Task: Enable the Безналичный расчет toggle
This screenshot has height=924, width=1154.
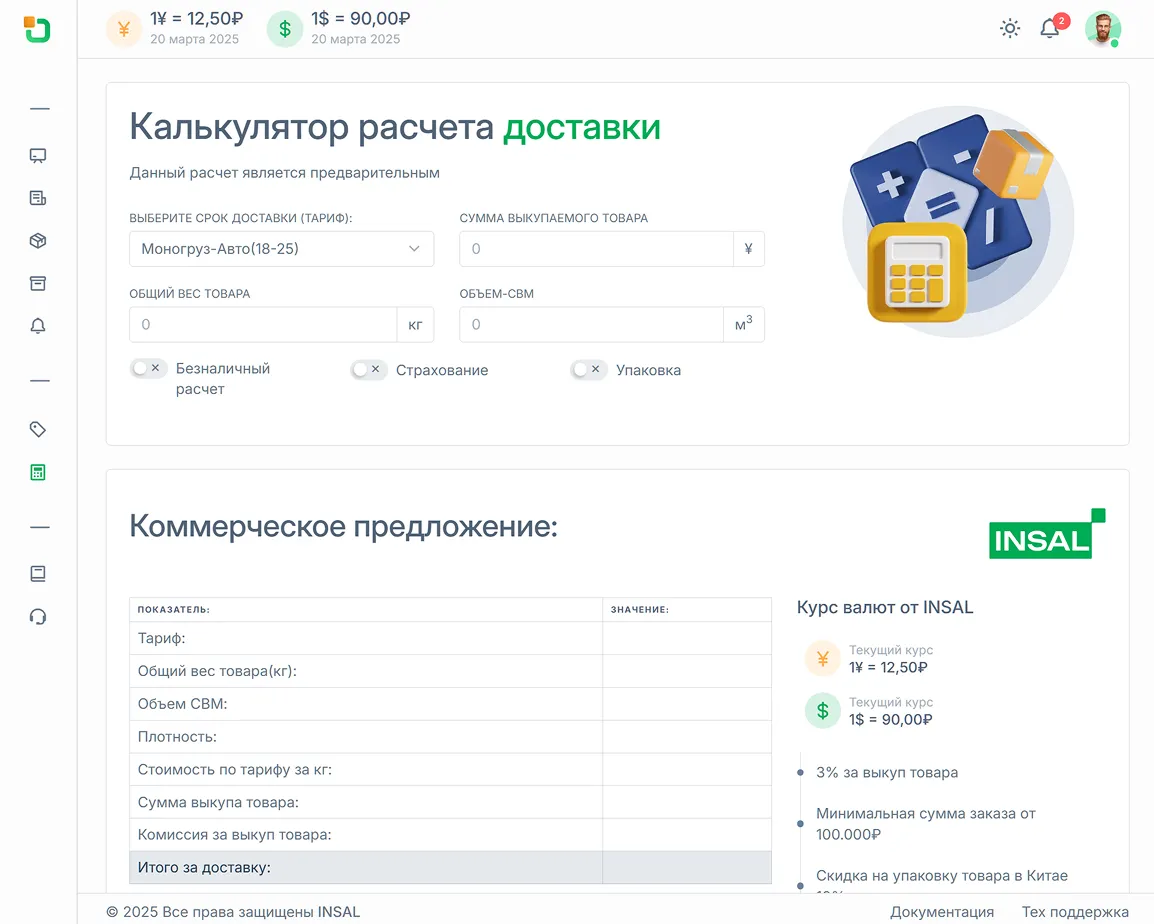Action: pyautogui.click(x=147, y=369)
